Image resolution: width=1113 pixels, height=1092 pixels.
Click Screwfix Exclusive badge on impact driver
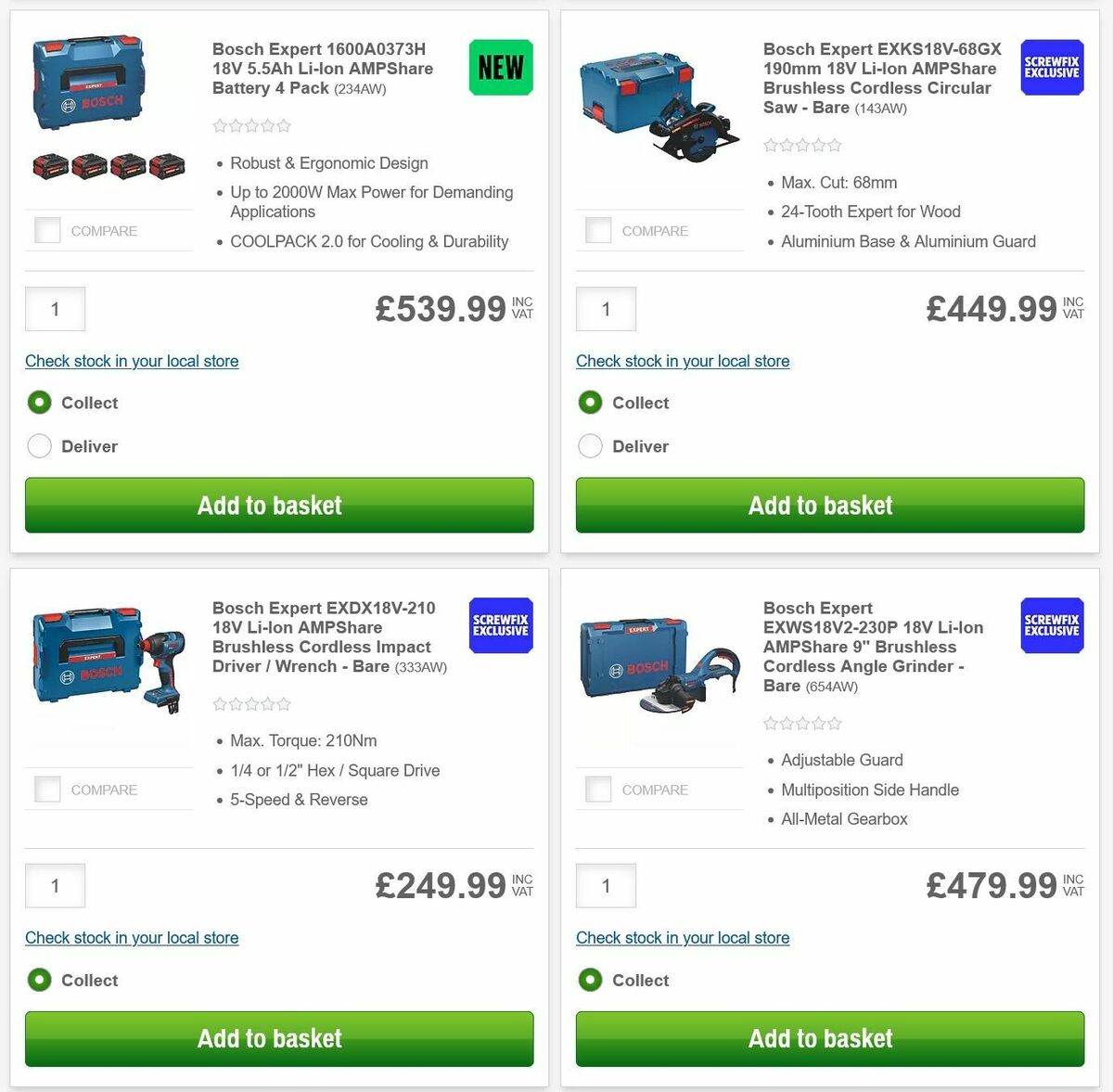(x=500, y=625)
